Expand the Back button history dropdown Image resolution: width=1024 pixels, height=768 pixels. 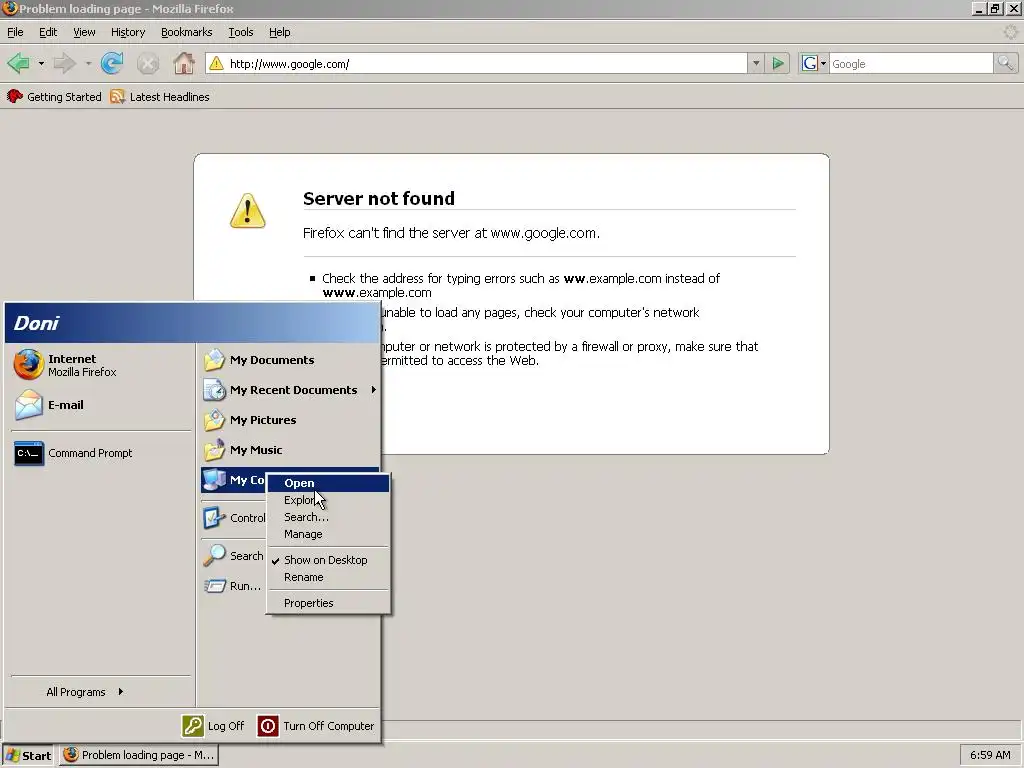[x=41, y=63]
